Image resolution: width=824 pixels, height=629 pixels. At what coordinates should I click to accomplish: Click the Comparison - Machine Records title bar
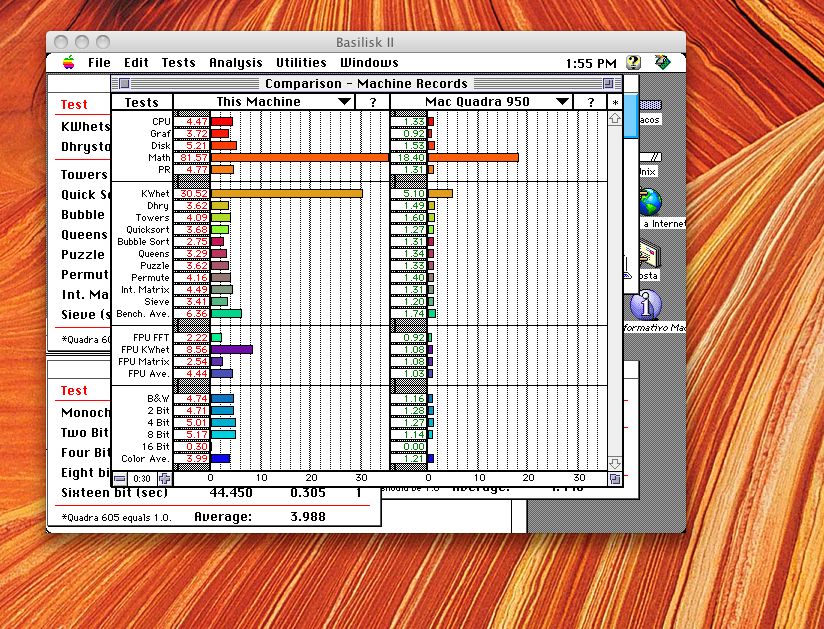coord(366,84)
